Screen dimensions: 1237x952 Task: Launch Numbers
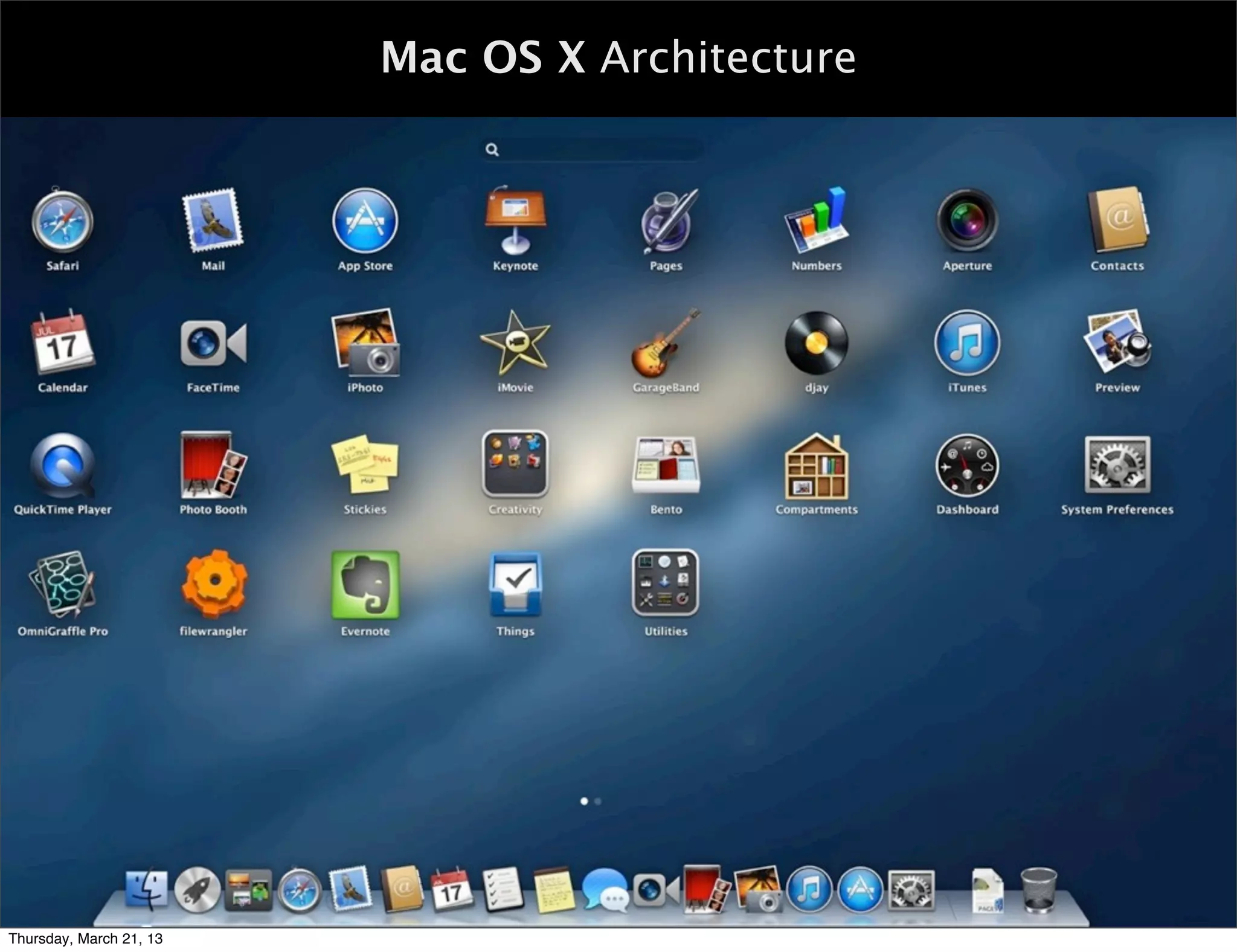[x=817, y=221]
